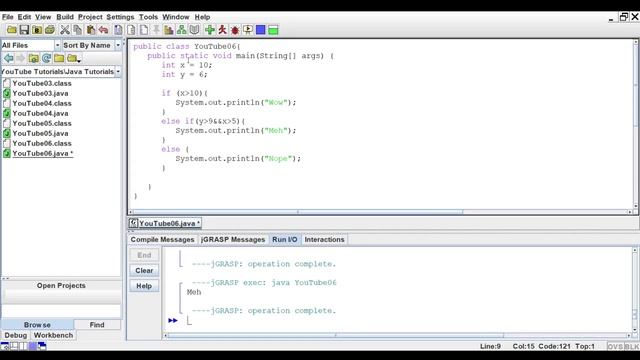Click the complexity profile bars icon

pos(169,30)
